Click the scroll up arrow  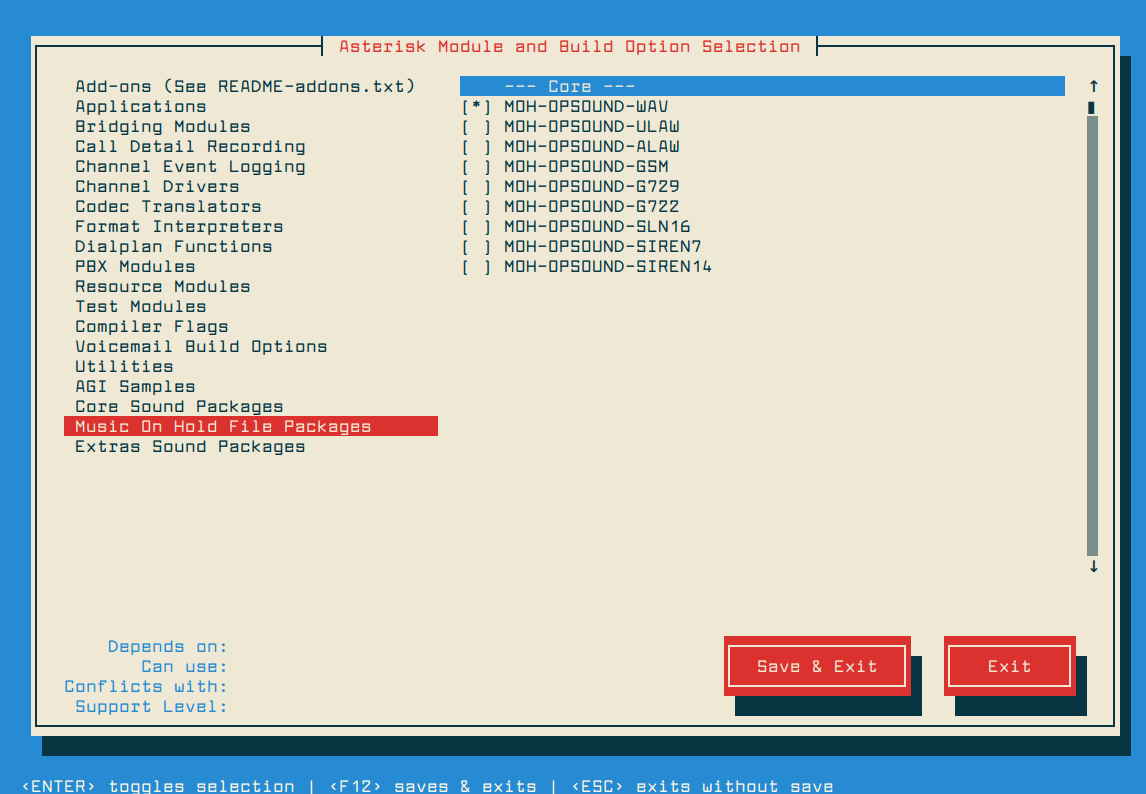tap(1093, 86)
